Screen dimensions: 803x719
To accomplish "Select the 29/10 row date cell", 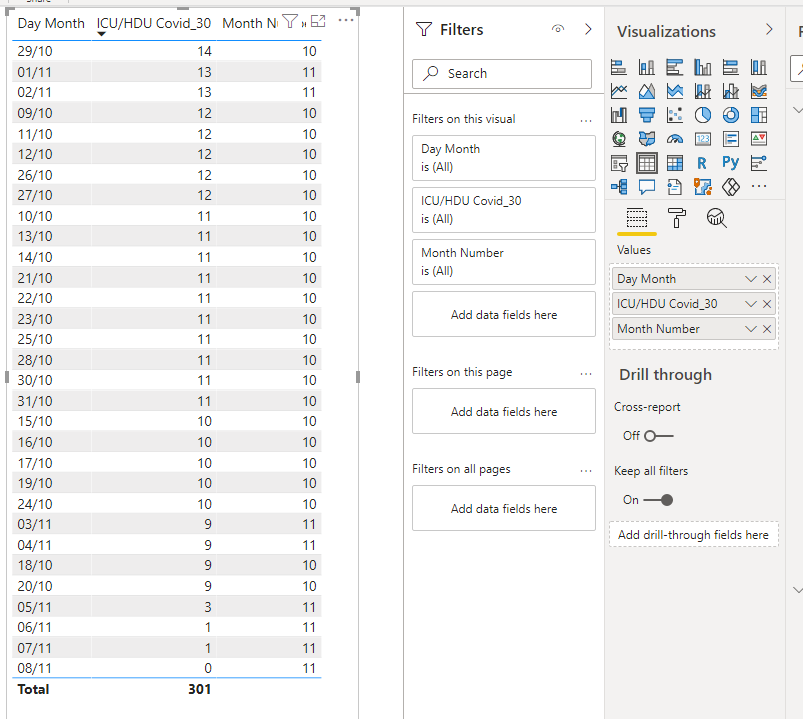I will click(35, 51).
